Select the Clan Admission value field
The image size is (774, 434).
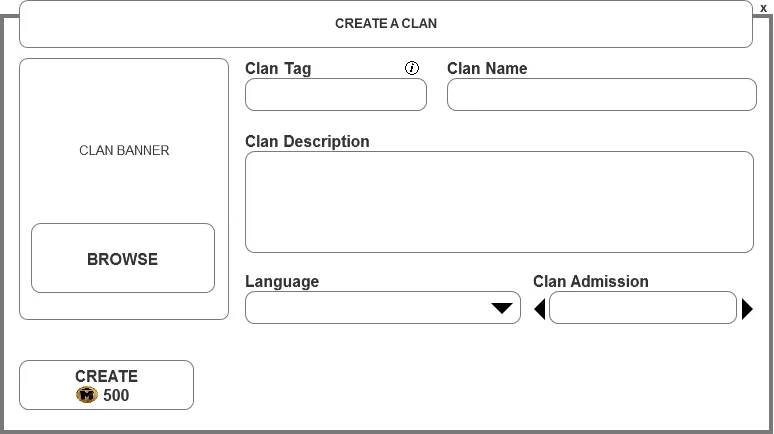click(x=643, y=308)
